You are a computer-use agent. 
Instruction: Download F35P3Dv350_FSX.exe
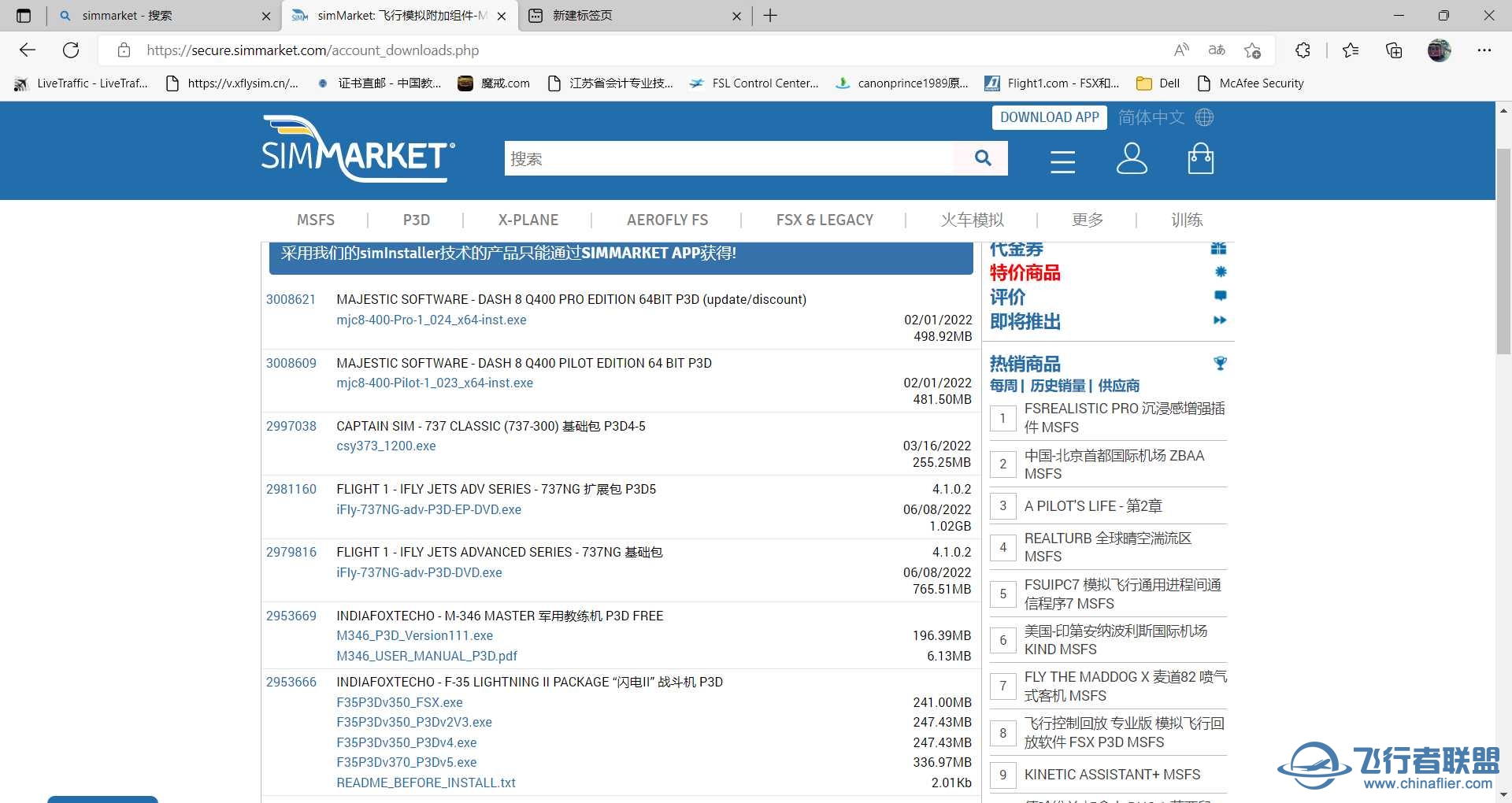point(399,702)
